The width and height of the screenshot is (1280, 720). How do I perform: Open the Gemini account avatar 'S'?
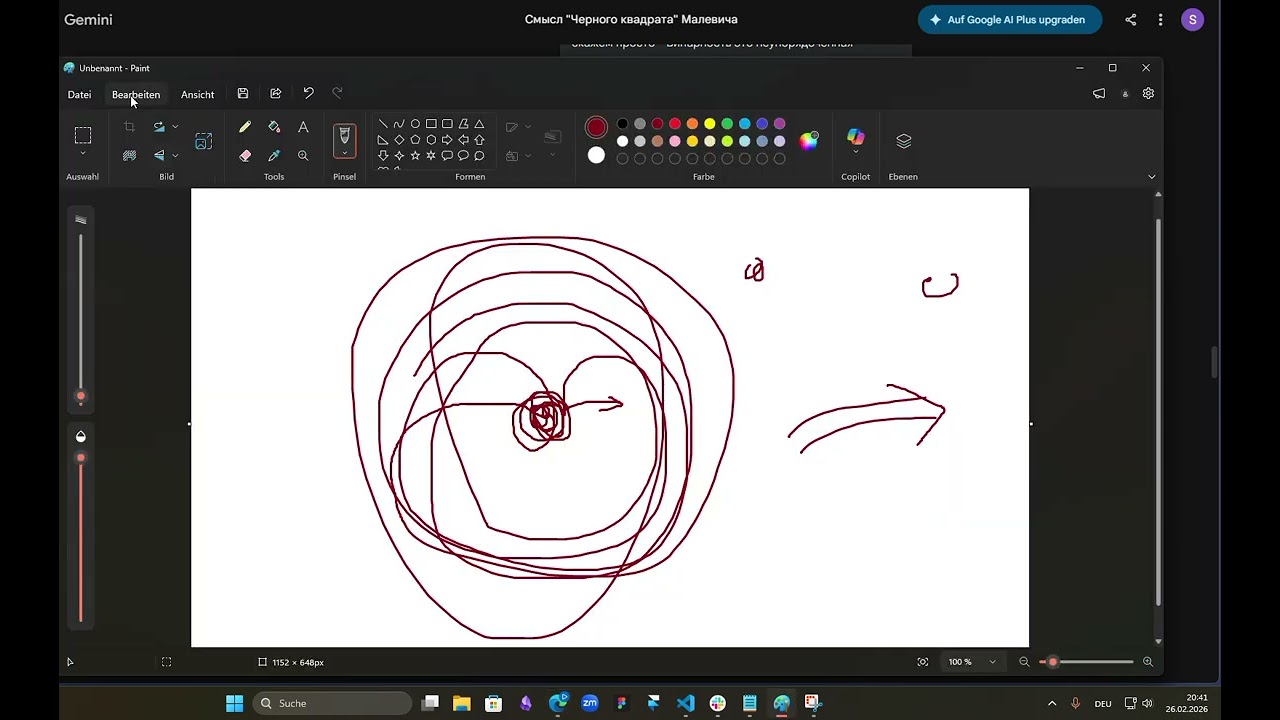[1192, 20]
